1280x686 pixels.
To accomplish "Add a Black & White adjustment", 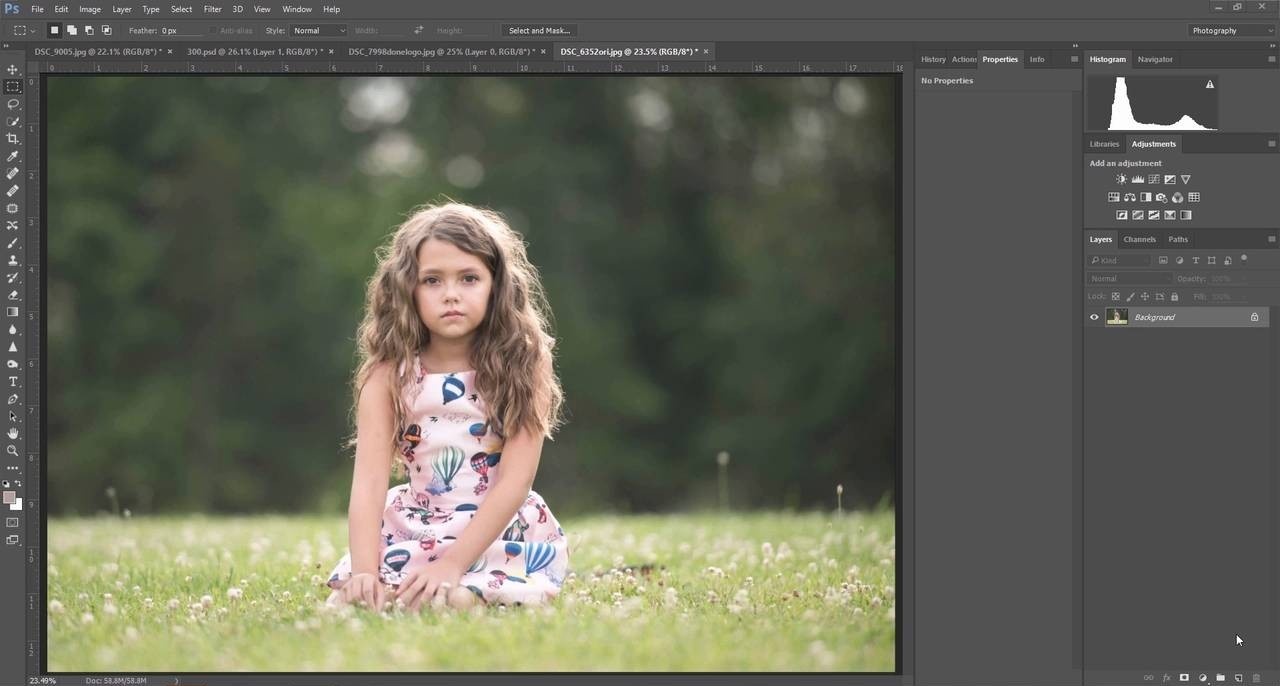I will [x=1145, y=197].
